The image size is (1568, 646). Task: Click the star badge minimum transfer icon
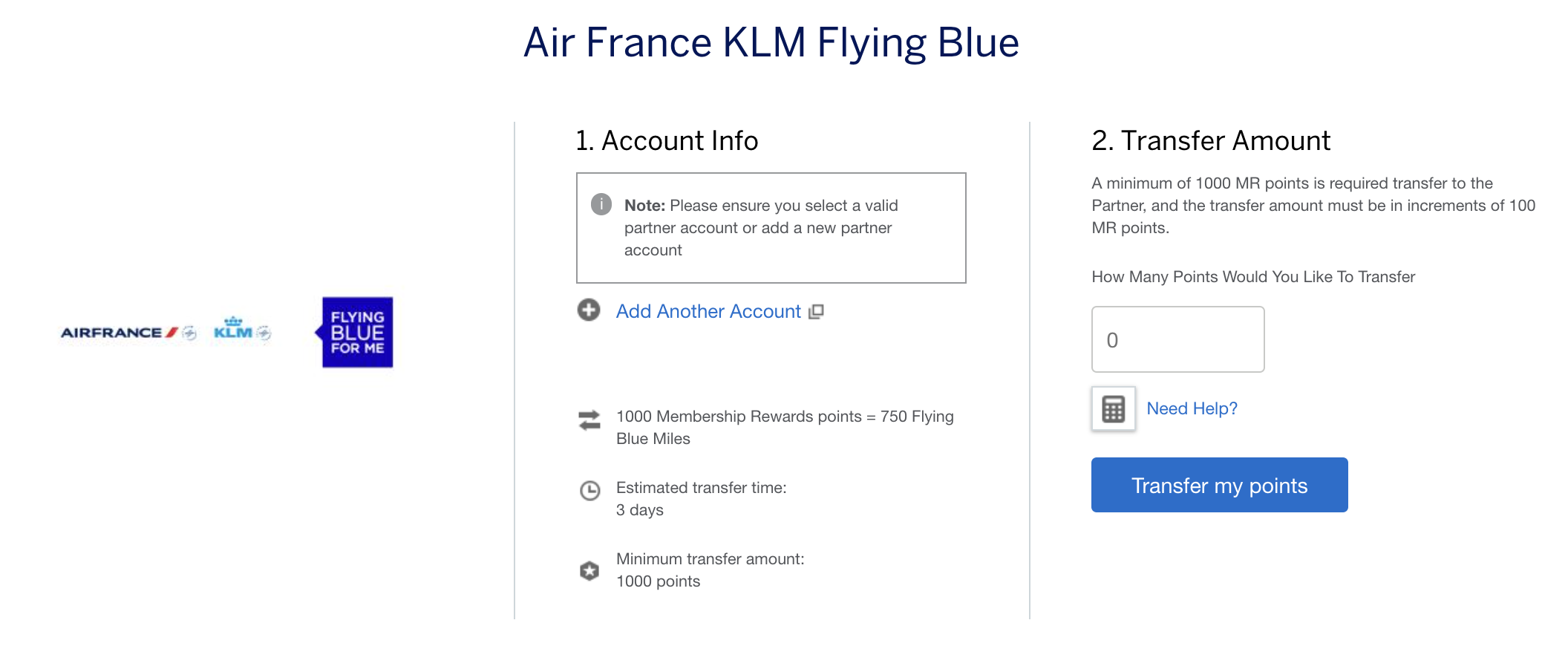(589, 570)
